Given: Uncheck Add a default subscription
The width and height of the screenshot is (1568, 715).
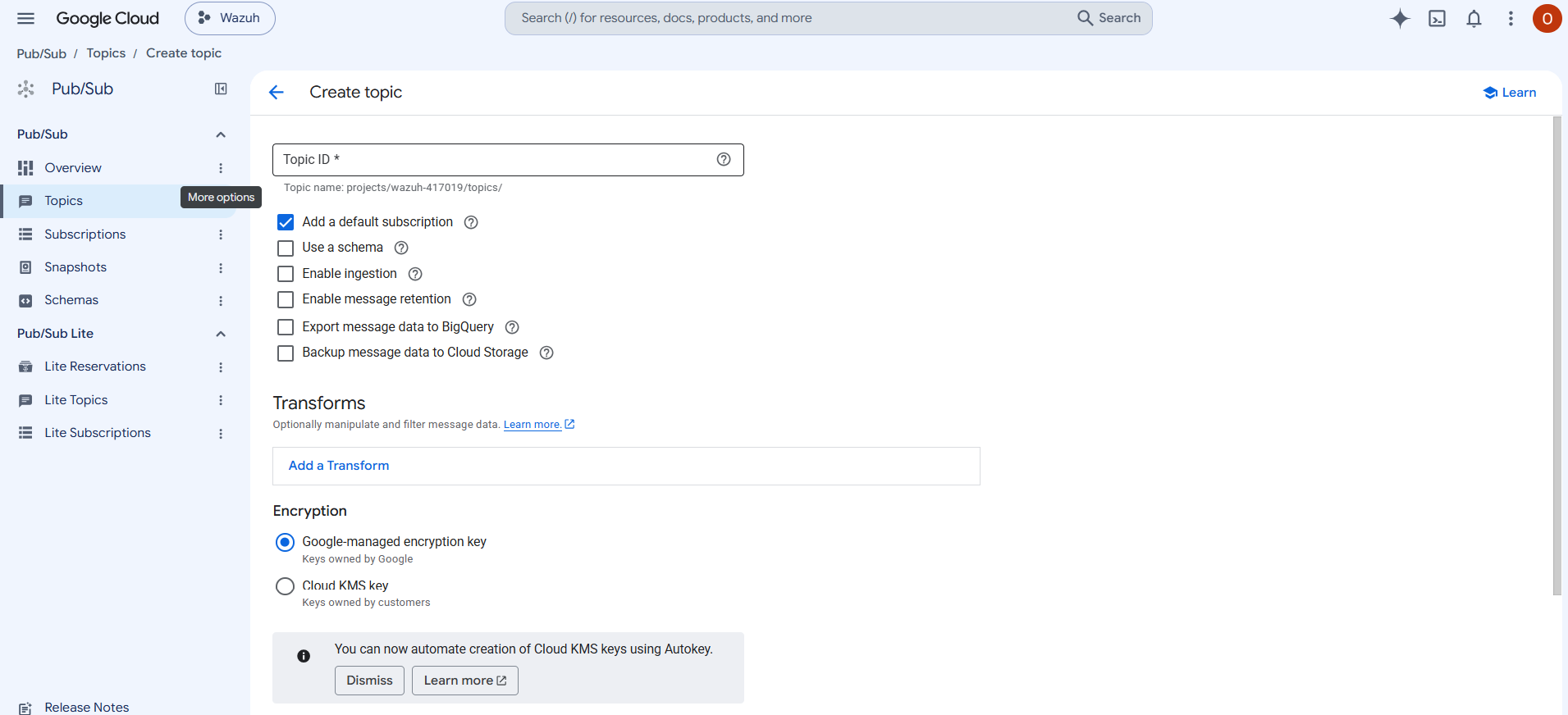Looking at the screenshot, I should click(x=286, y=222).
